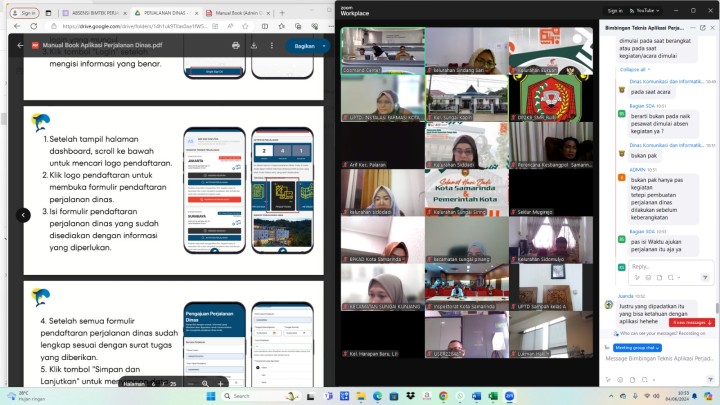Viewport: 720px width, 405px height.
Task: Open the browser favorites list
Action: point(281,26)
